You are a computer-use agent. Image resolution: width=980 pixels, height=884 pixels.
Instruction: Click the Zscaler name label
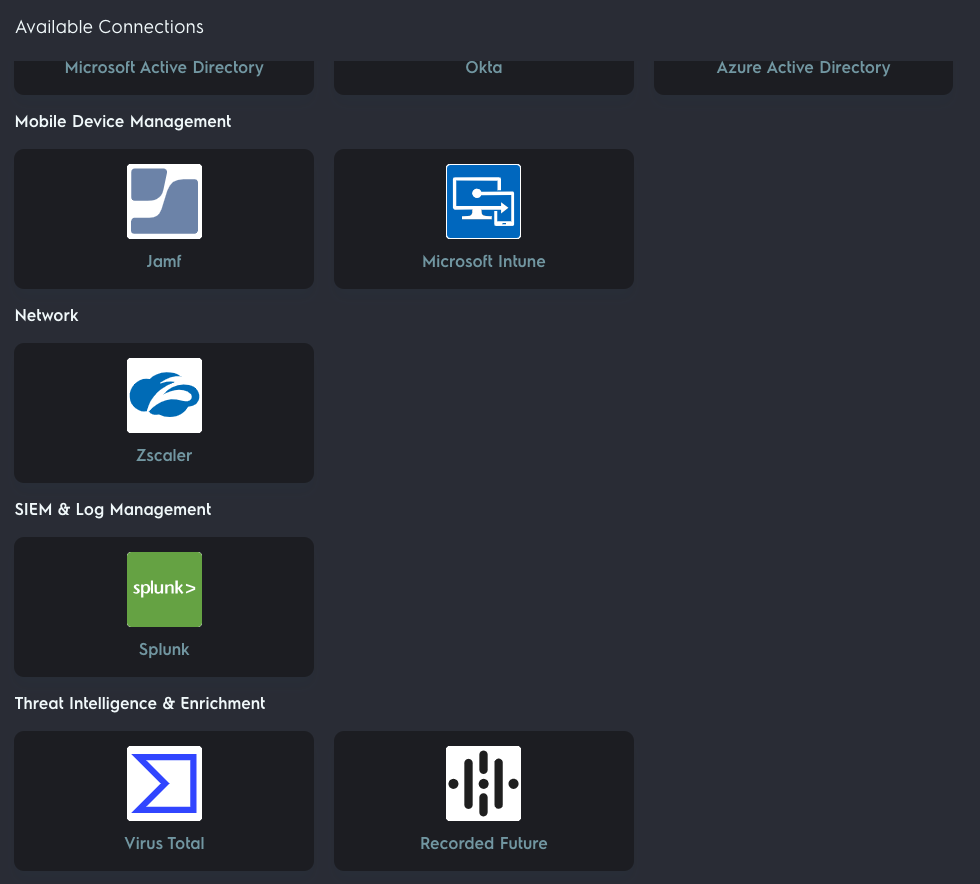[x=164, y=455]
